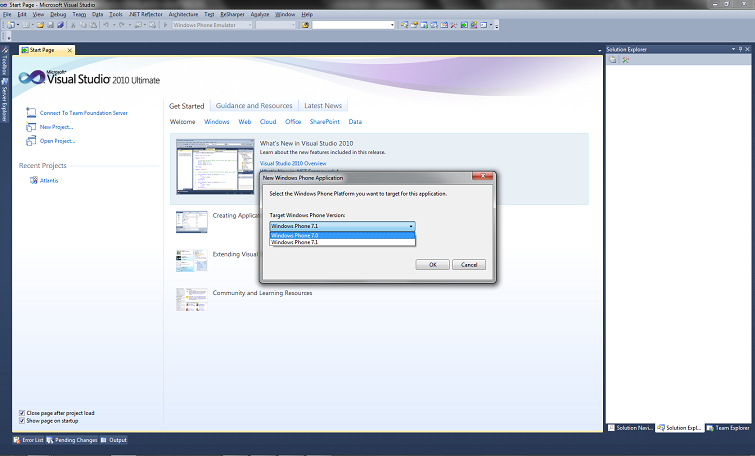Image resolution: width=755 pixels, height=456 pixels.
Task: Open the Tools menu
Action: tap(116, 14)
